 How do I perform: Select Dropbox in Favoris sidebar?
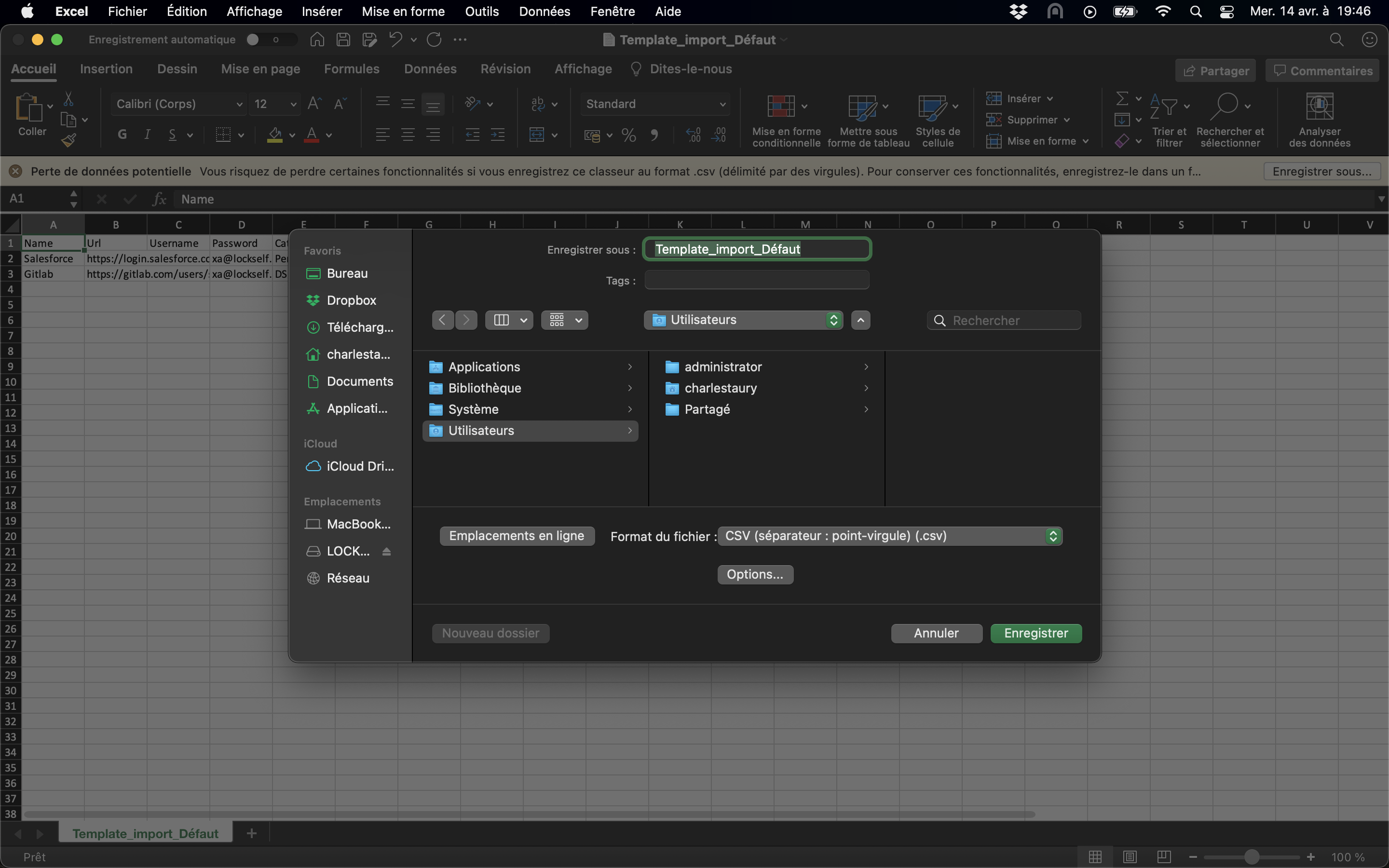[351, 300]
